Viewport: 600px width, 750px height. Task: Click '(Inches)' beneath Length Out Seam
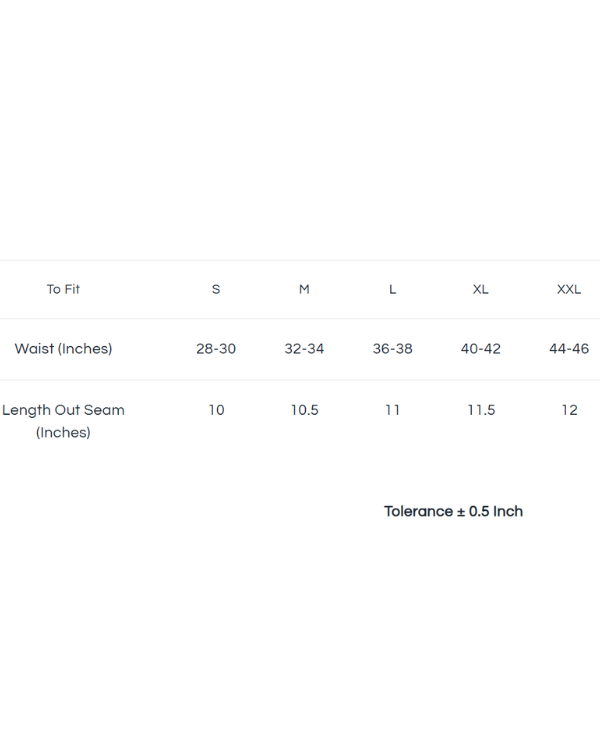coord(63,433)
